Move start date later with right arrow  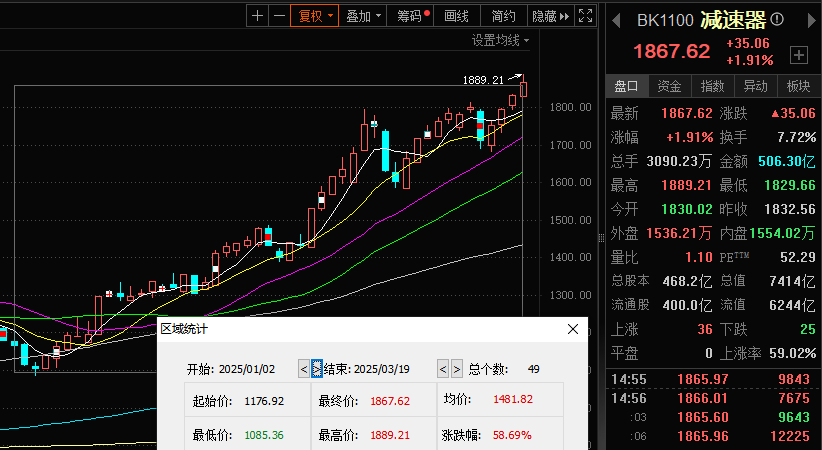click(317, 369)
